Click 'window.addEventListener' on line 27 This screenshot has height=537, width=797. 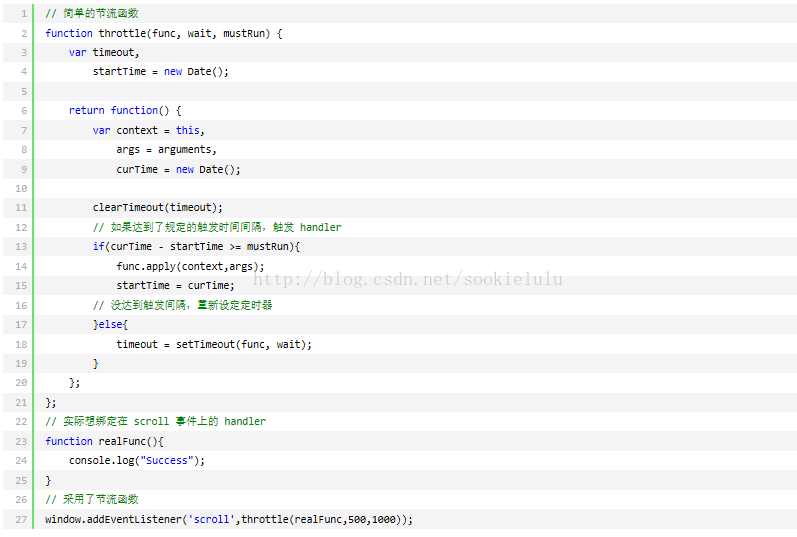pyautogui.click(x=113, y=519)
